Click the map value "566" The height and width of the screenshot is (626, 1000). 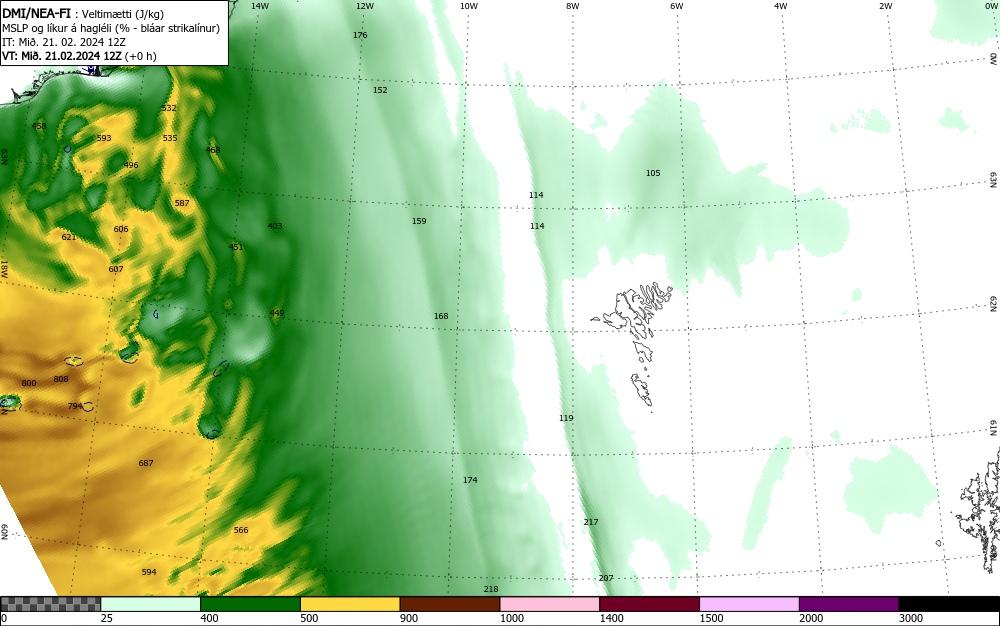(x=241, y=530)
